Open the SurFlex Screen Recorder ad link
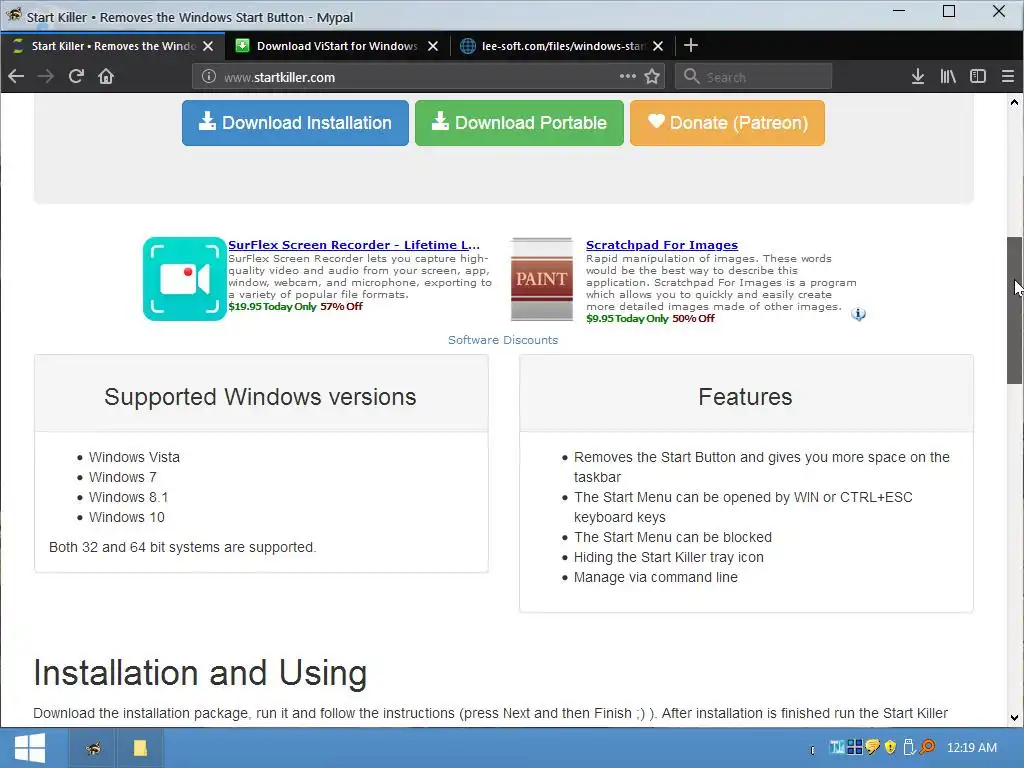This screenshot has height=768, width=1024. click(354, 245)
